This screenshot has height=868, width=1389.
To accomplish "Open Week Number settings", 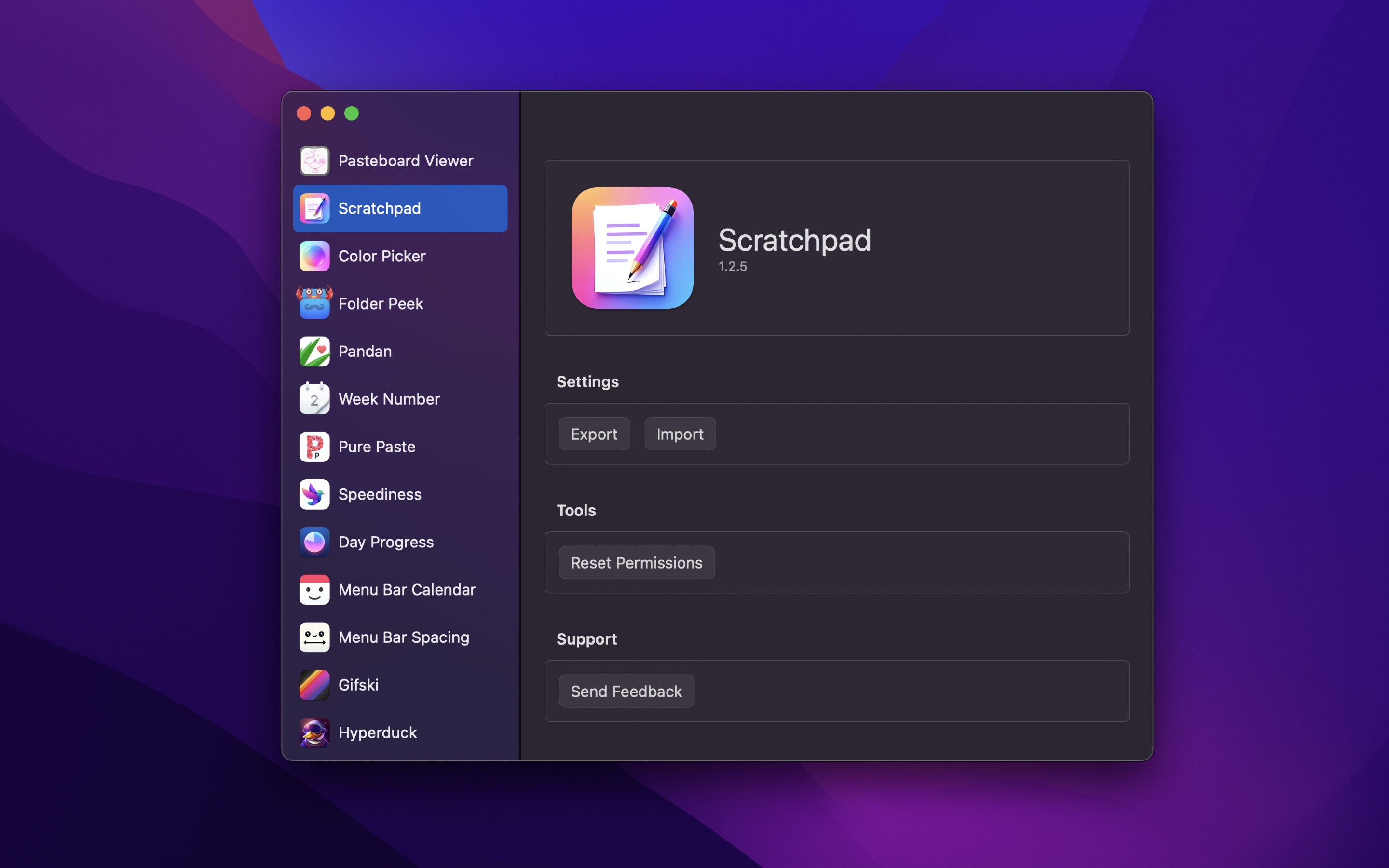I will [389, 399].
